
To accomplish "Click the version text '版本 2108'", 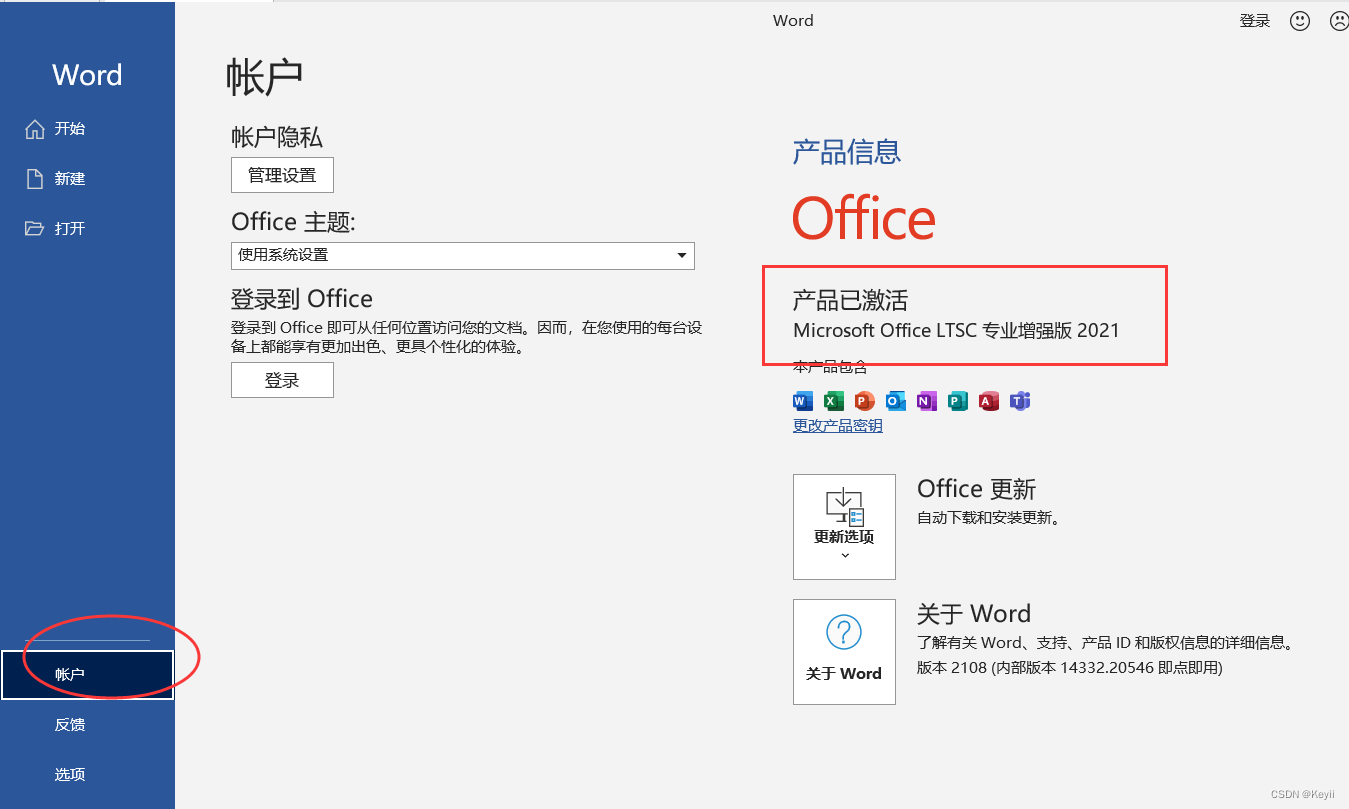I will [952, 667].
